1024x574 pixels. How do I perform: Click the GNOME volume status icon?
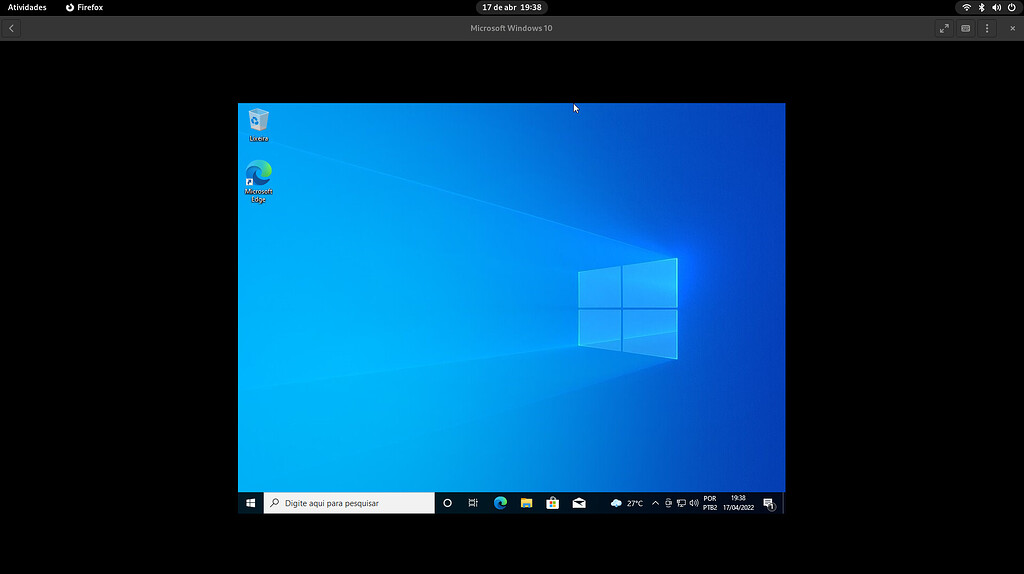(997, 7)
